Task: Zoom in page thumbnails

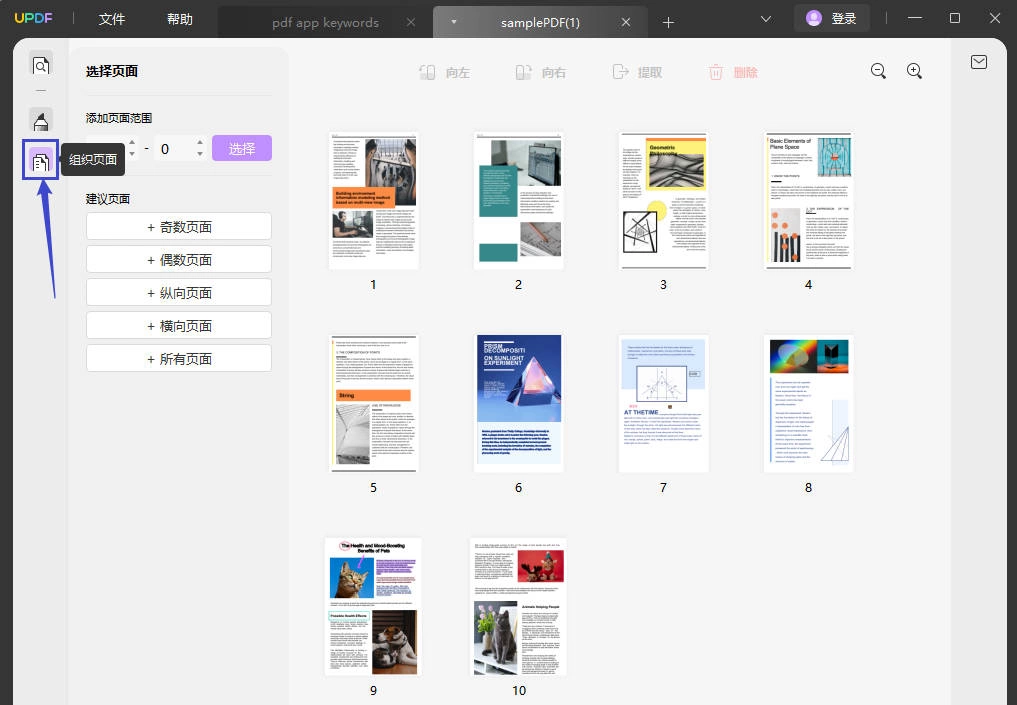Action: pyautogui.click(x=915, y=71)
